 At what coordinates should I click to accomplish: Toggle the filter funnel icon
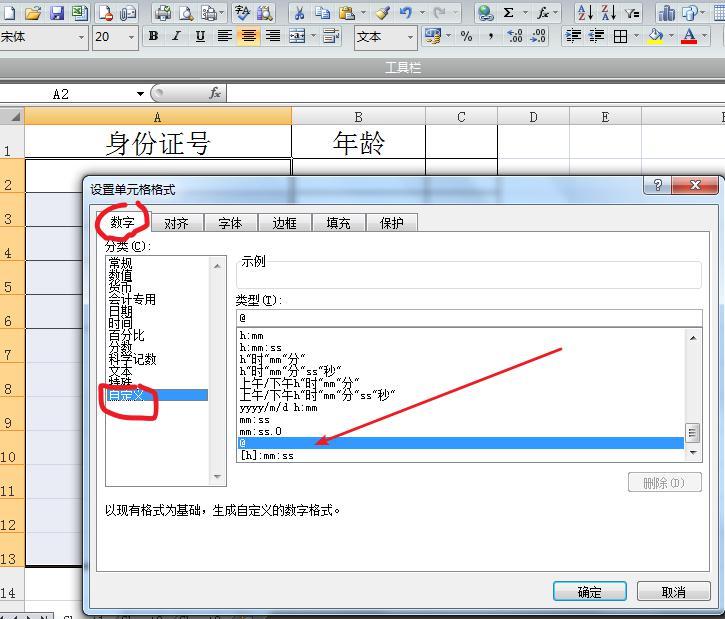coord(632,13)
